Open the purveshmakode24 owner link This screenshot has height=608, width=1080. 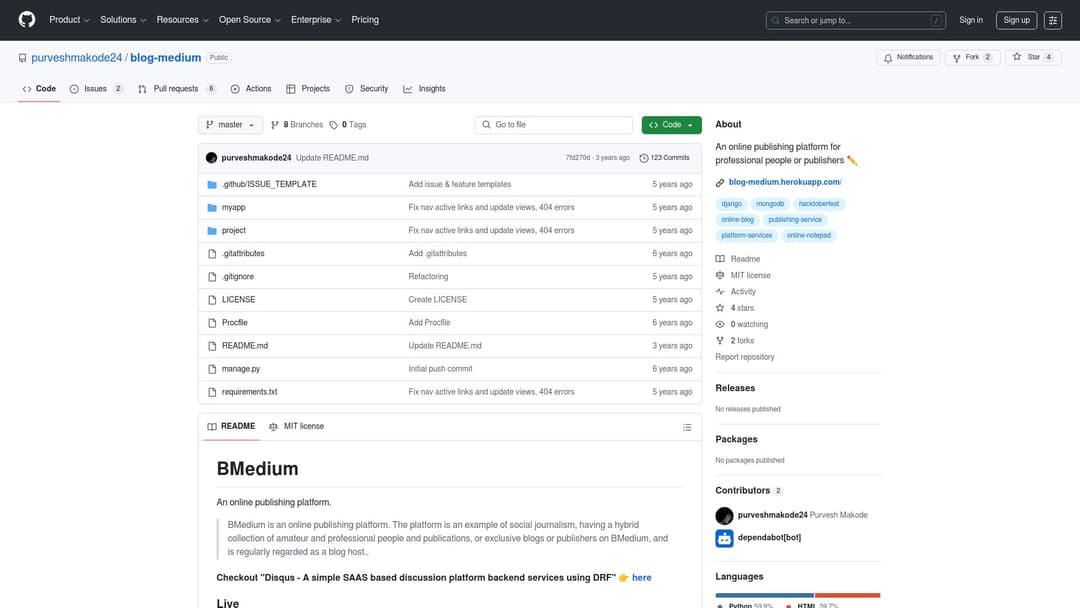click(x=76, y=58)
